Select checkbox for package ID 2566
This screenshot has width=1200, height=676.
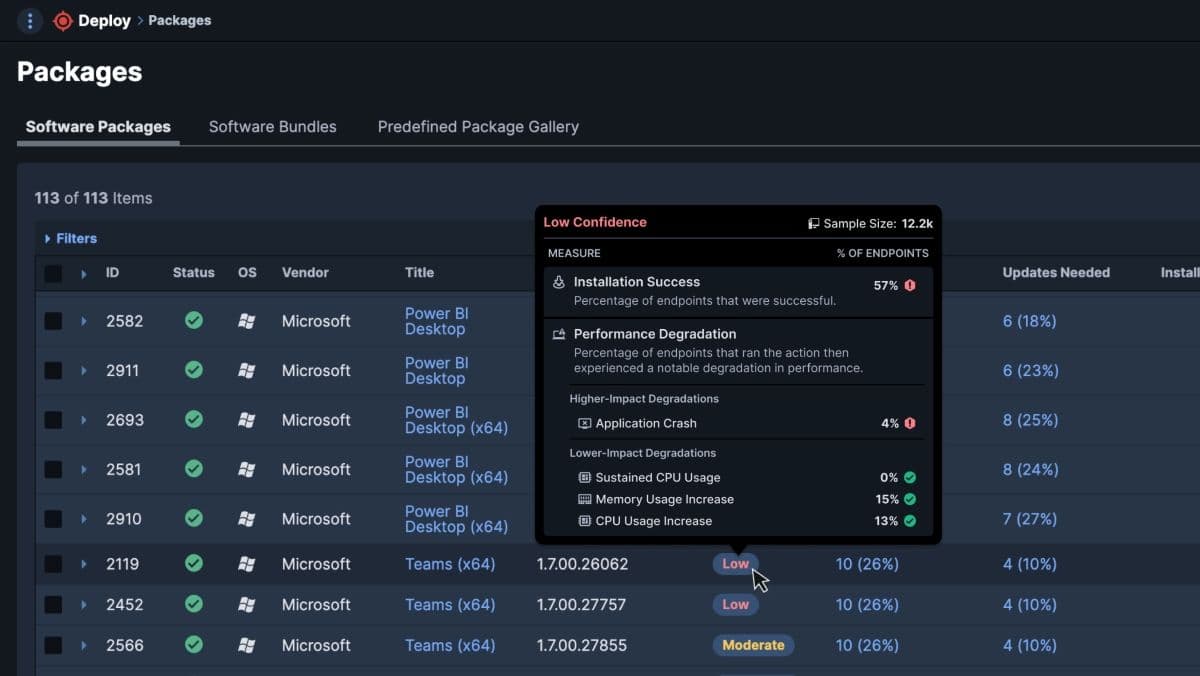(x=53, y=645)
